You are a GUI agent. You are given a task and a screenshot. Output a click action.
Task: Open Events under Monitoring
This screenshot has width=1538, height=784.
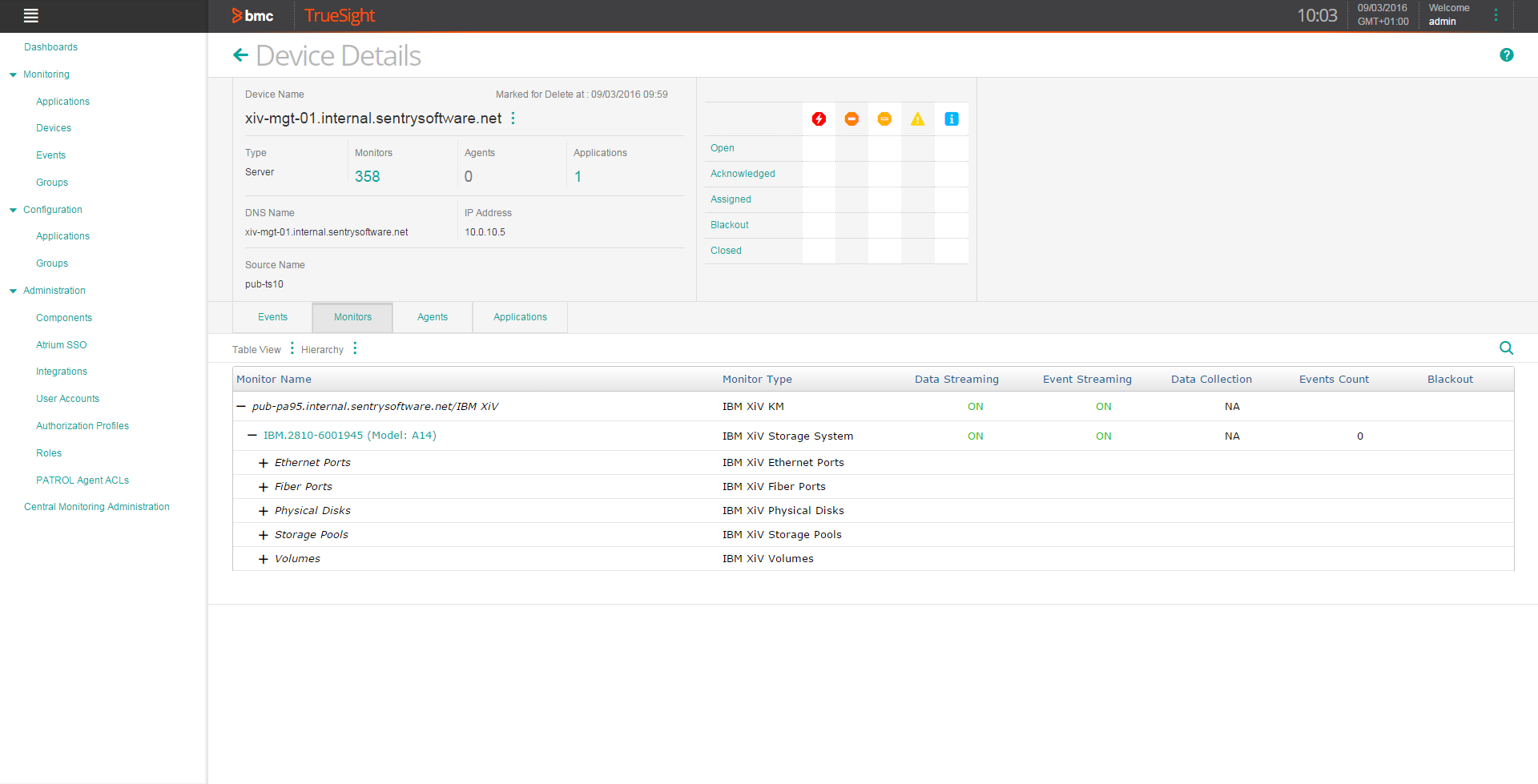[x=50, y=155]
